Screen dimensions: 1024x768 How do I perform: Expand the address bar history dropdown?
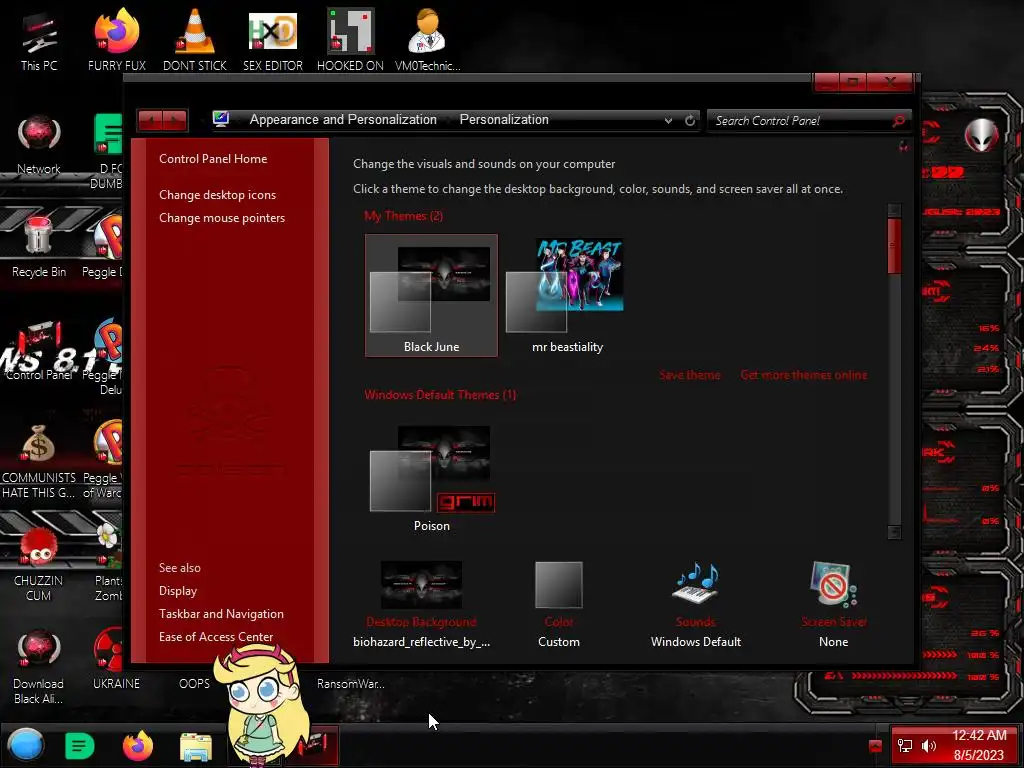(667, 121)
